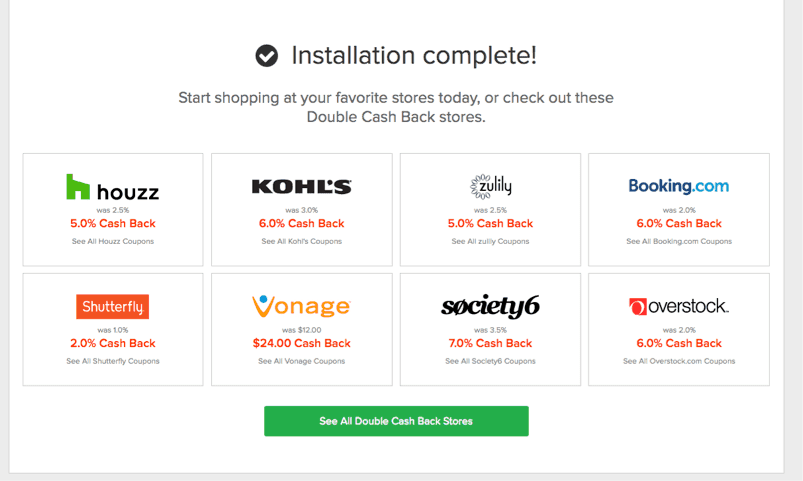This screenshot has height=481, width=803.
Task: Click the Overstock logo
Action: tap(679, 306)
